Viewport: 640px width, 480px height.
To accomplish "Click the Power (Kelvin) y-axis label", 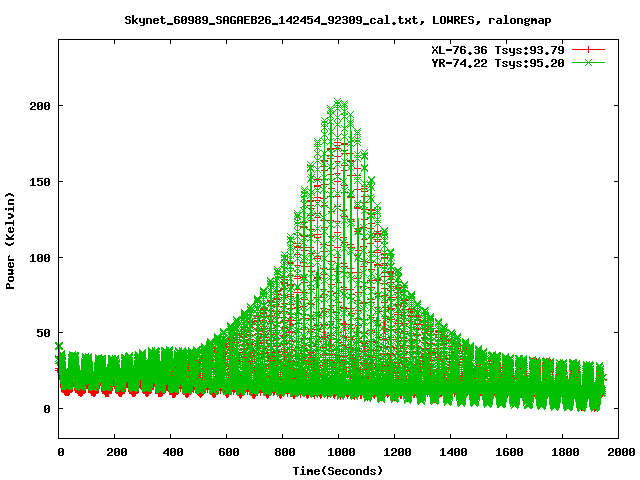I will (x=11, y=239).
